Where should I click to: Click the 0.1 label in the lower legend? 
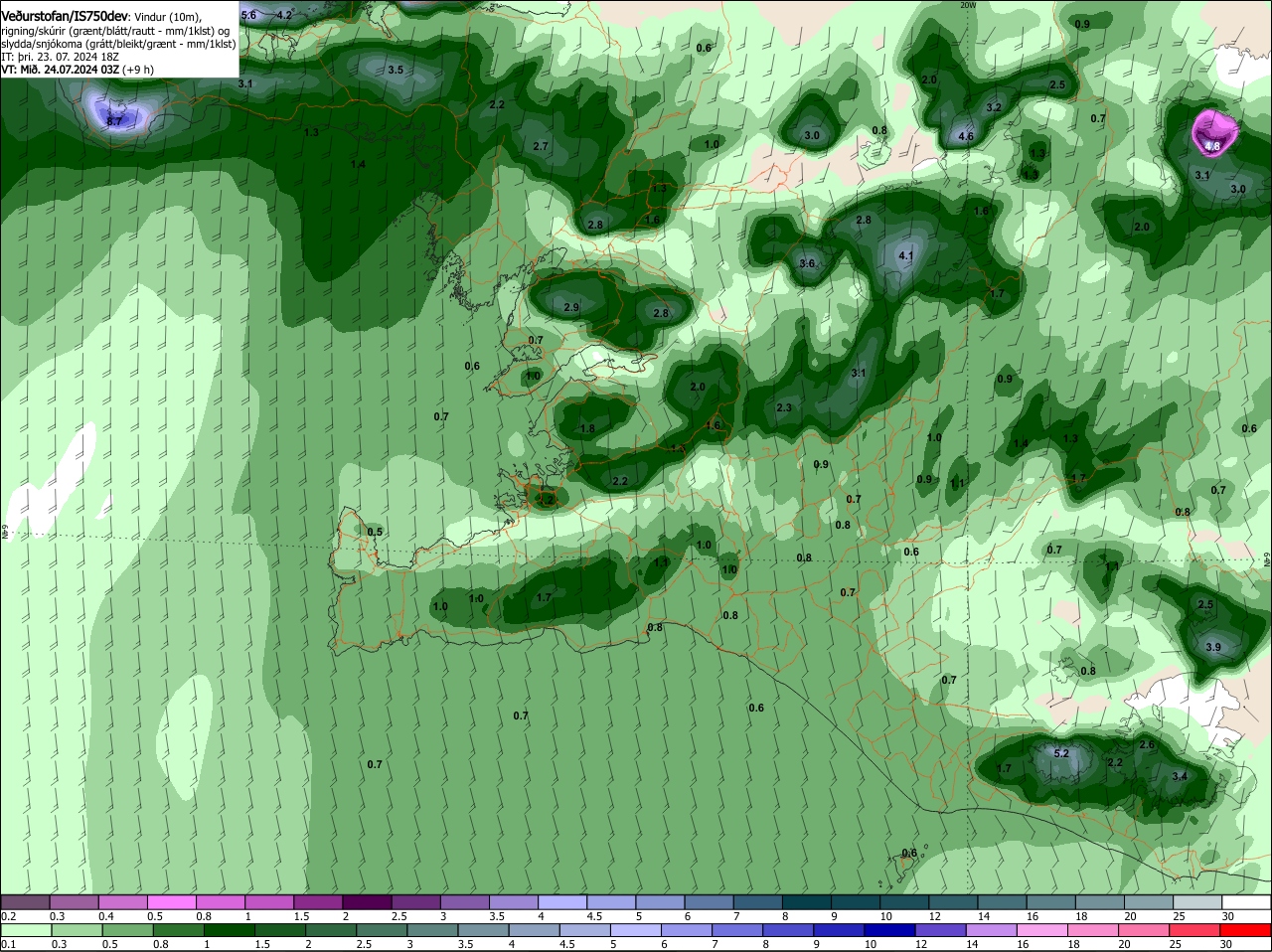[x=8, y=944]
